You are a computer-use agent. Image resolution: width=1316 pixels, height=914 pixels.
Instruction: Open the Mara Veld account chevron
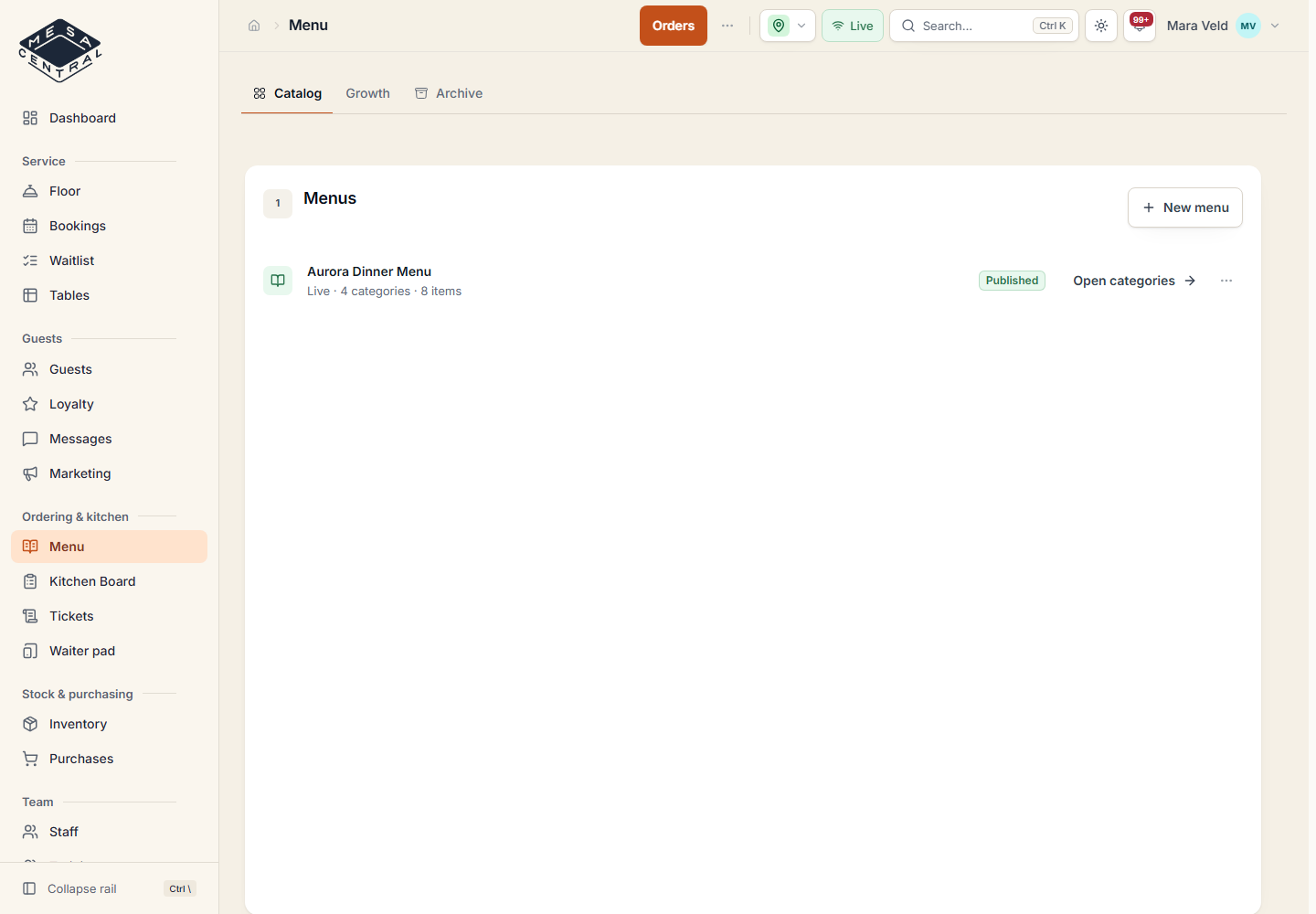(x=1275, y=26)
